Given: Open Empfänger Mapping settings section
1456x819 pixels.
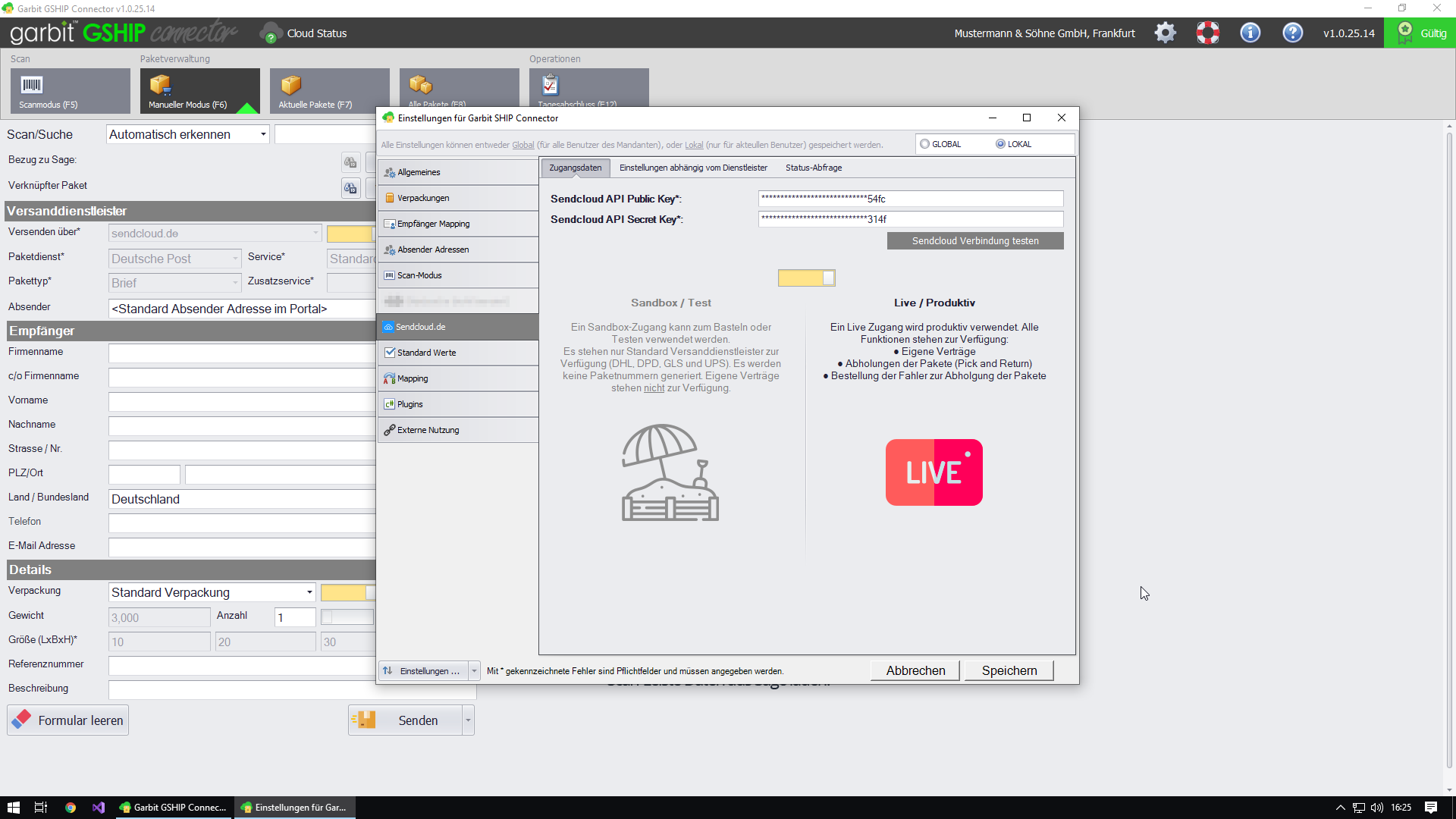Looking at the screenshot, I should (x=458, y=224).
